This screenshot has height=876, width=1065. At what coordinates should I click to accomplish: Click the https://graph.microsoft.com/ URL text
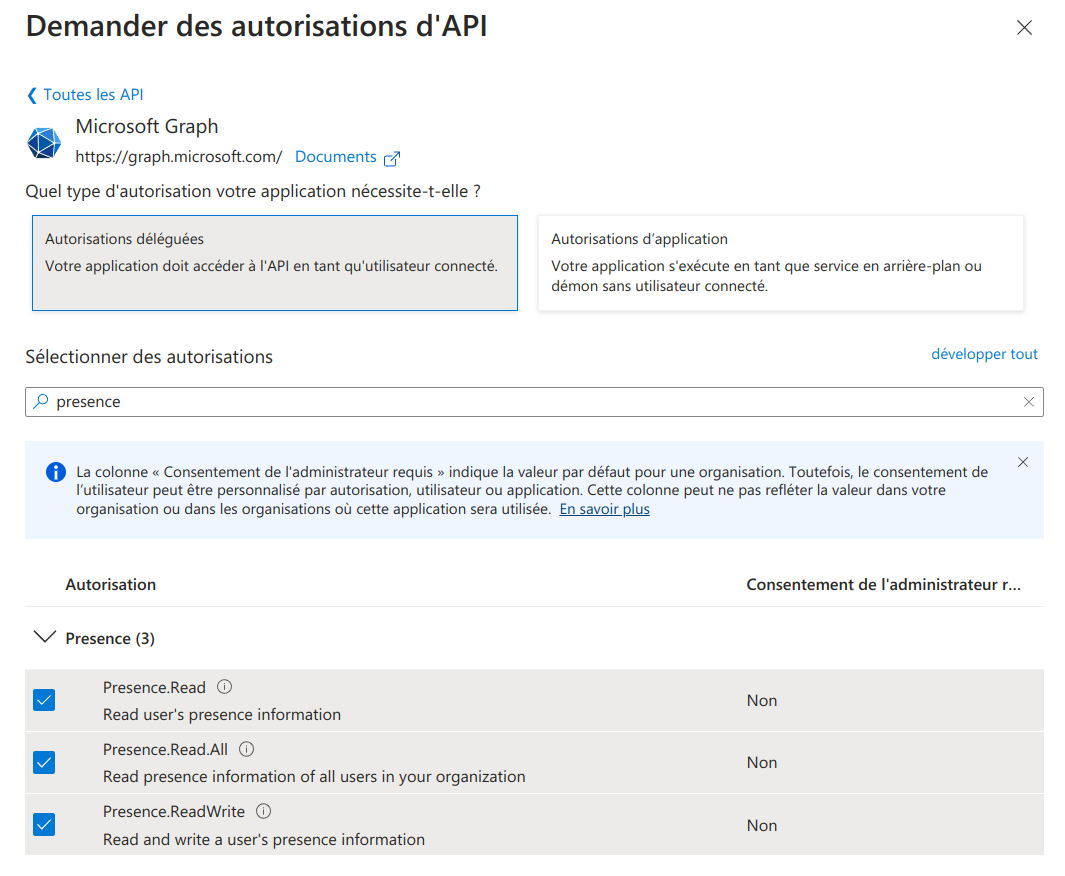(179, 157)
